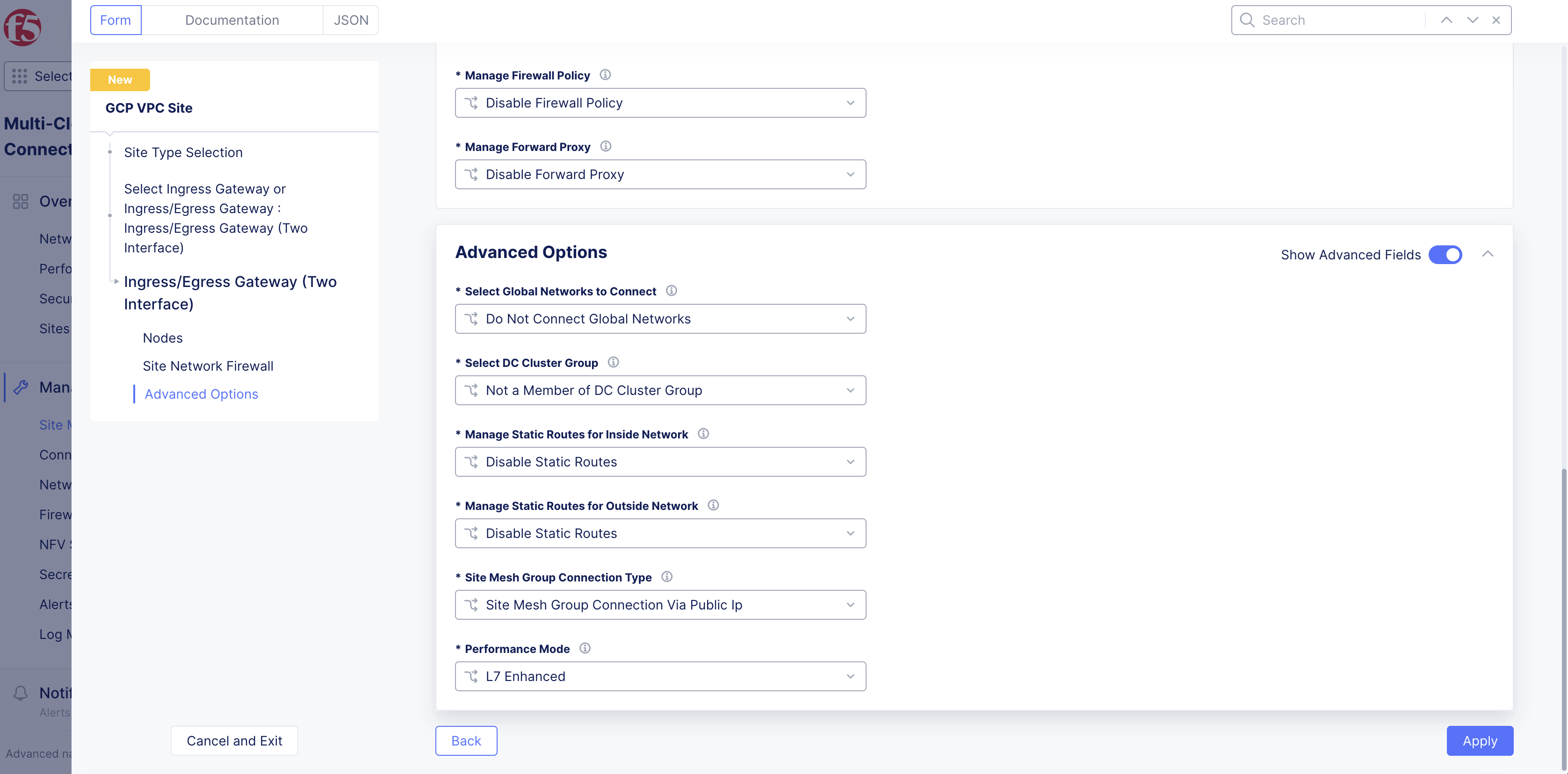Select the Manage wrench icon in the sidebar
Viewport: 1568px width, 774px height.
[21, 387]
